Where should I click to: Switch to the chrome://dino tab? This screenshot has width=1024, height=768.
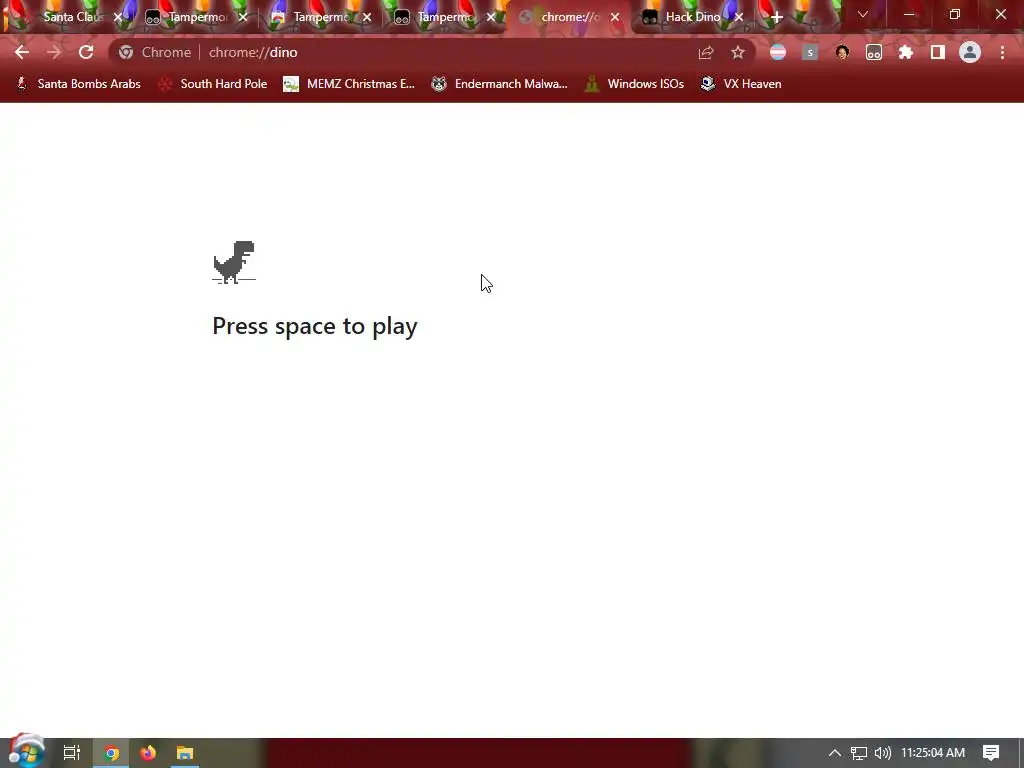click(568, 17)
